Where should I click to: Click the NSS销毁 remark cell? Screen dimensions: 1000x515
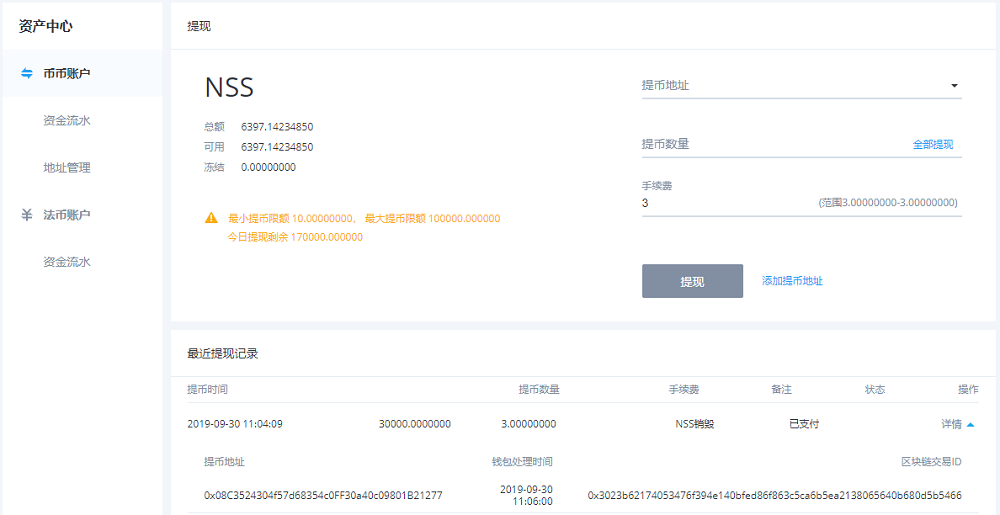[695, 424]
